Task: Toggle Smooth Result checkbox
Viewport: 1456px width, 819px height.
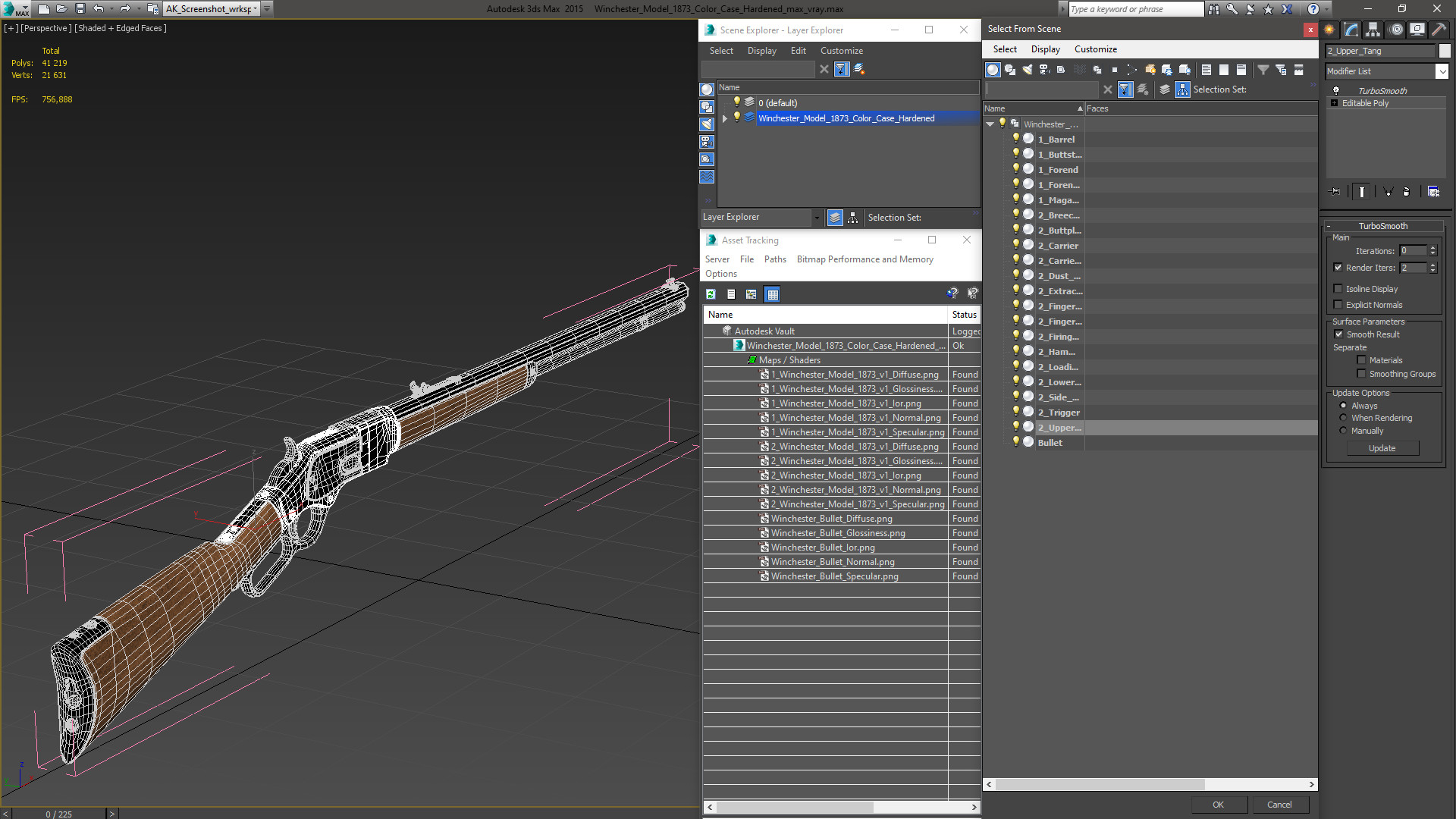Action: (1339, 334)
